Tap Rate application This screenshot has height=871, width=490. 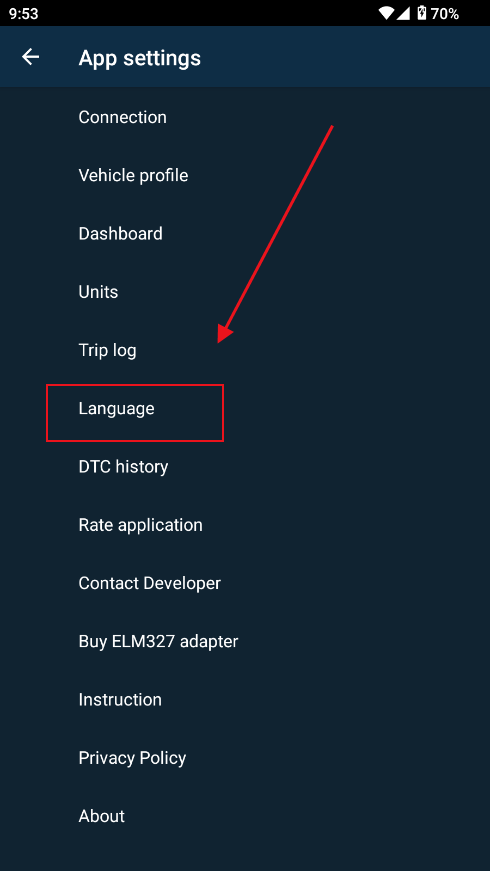coord(245,525)
